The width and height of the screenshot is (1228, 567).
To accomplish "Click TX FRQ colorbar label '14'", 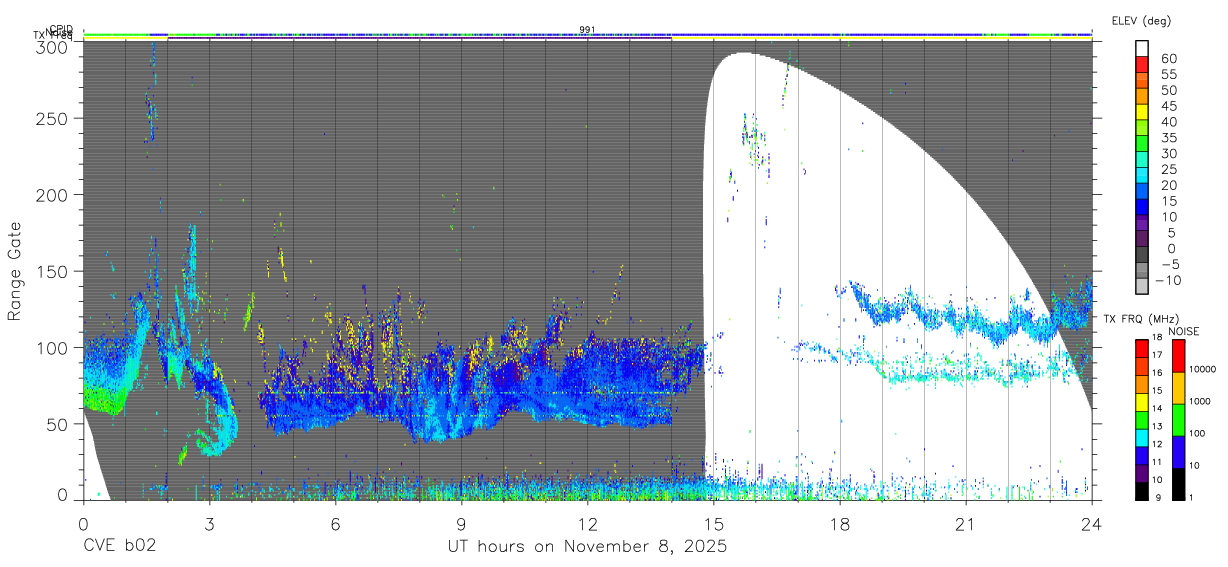I will coord(1159,409).
